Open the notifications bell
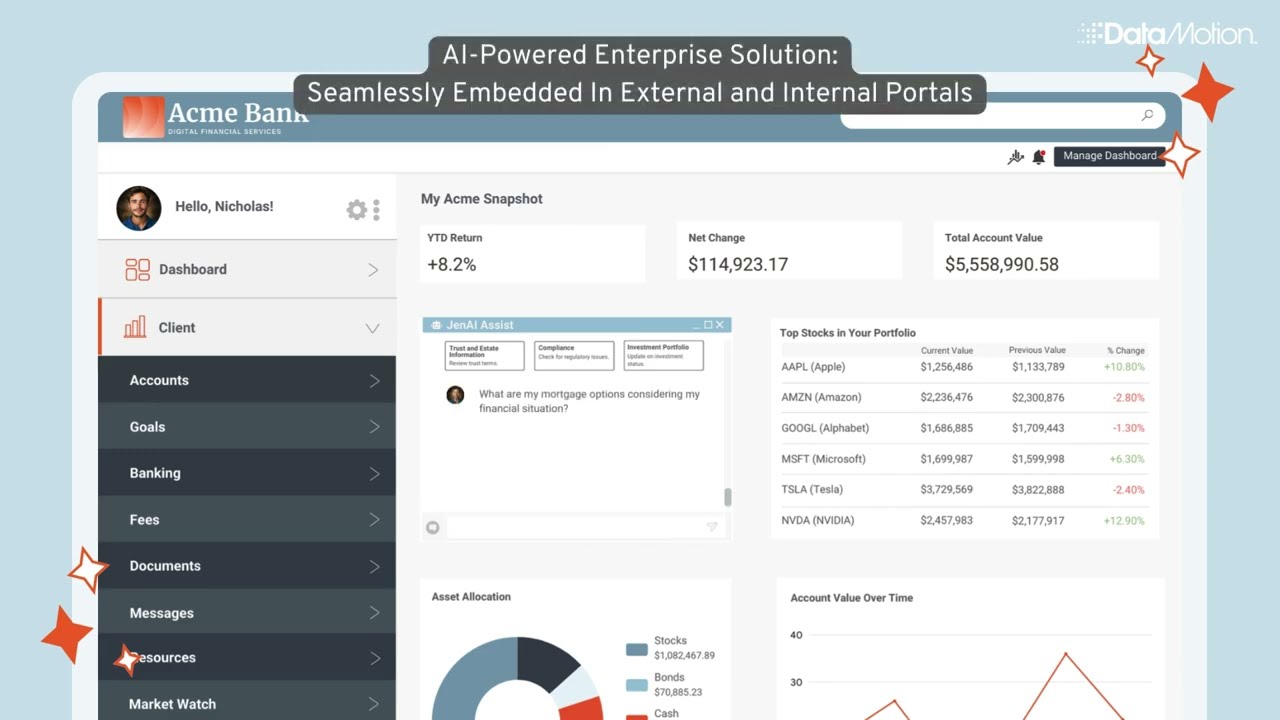This screenshot has width=1280, height=720. [1039, 156]
